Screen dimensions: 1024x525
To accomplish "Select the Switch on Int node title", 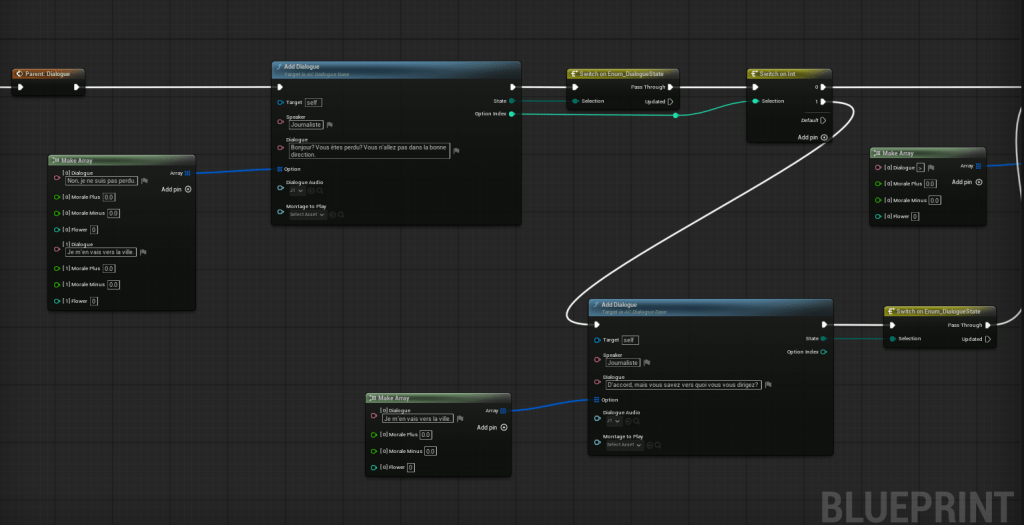I will (778, 74).
